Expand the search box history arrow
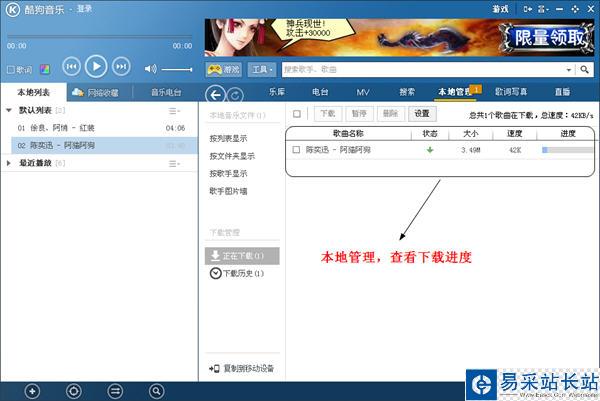Viewport: 600px width, 401px height. pyautogui.click(x=569, y=70)
